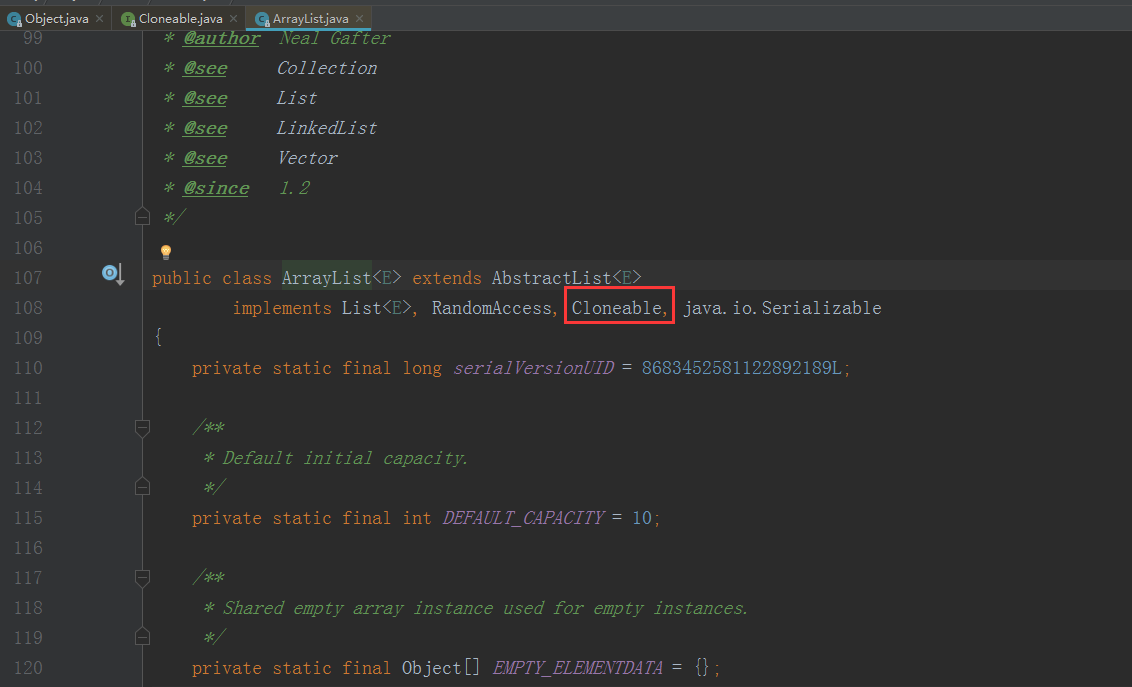Click the @see tag before Collection
The image size is (1132, 687).
pyautogui.click(x=205, y=69)
